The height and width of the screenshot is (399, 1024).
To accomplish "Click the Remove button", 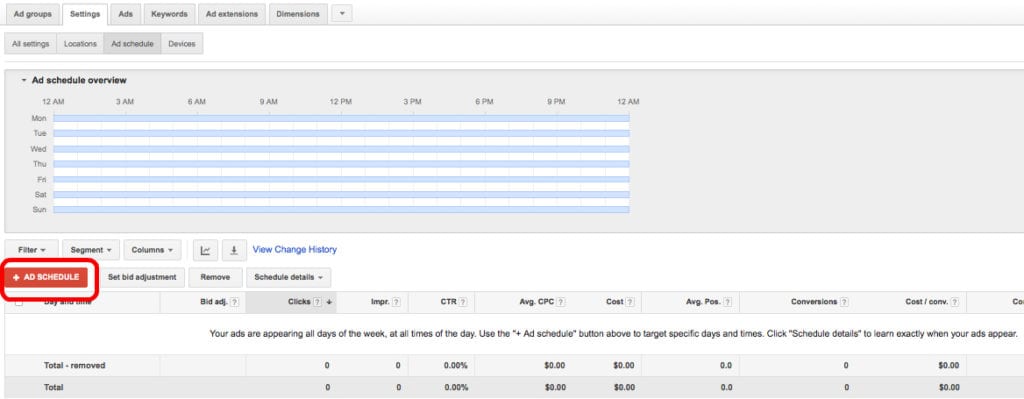I will tap(216, 278).
